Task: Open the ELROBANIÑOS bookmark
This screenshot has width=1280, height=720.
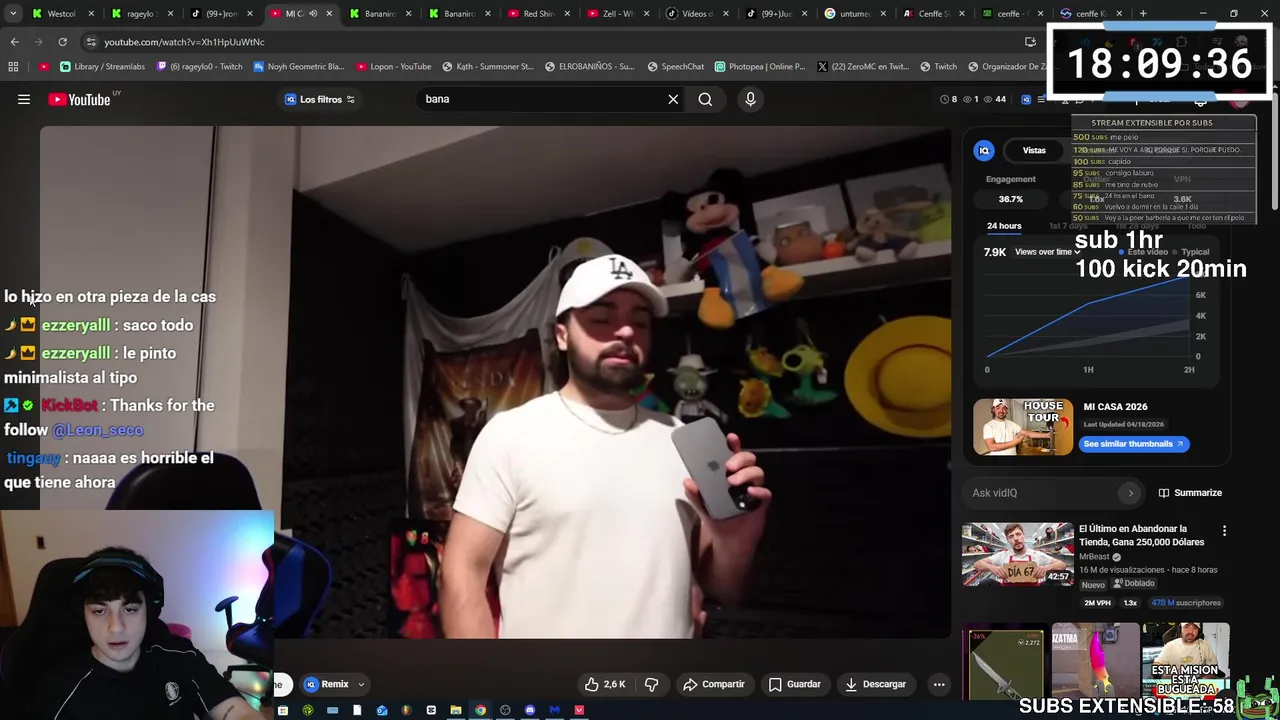Action: [x=589, y=67]
